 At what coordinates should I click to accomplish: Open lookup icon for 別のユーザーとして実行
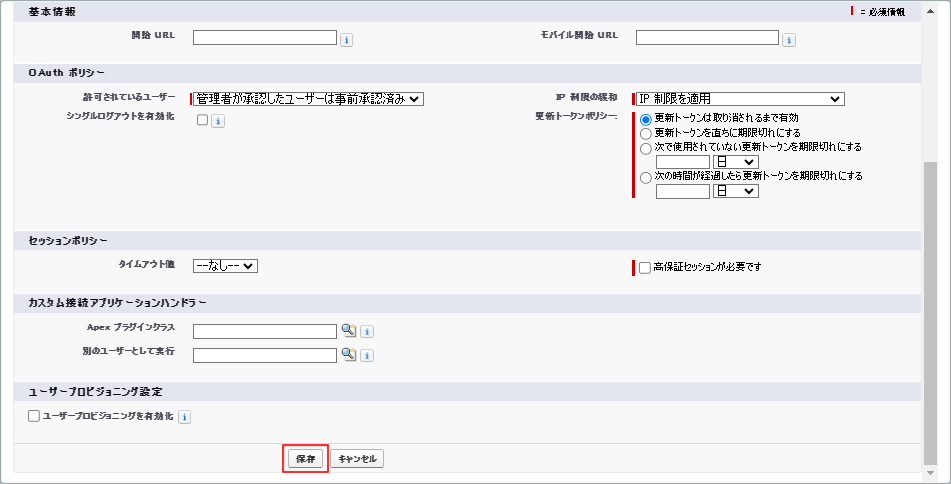tap(349, 354)
